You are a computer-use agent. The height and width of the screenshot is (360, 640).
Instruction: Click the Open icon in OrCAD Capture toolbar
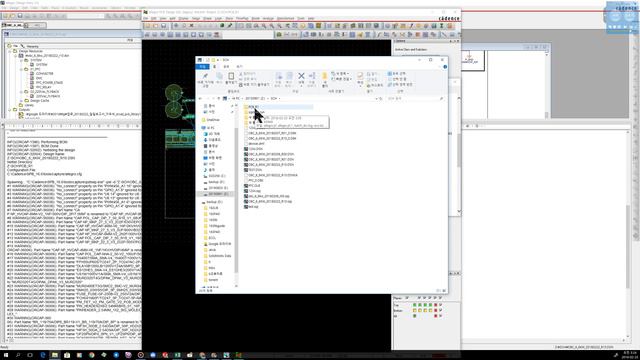tap(13, 16)
